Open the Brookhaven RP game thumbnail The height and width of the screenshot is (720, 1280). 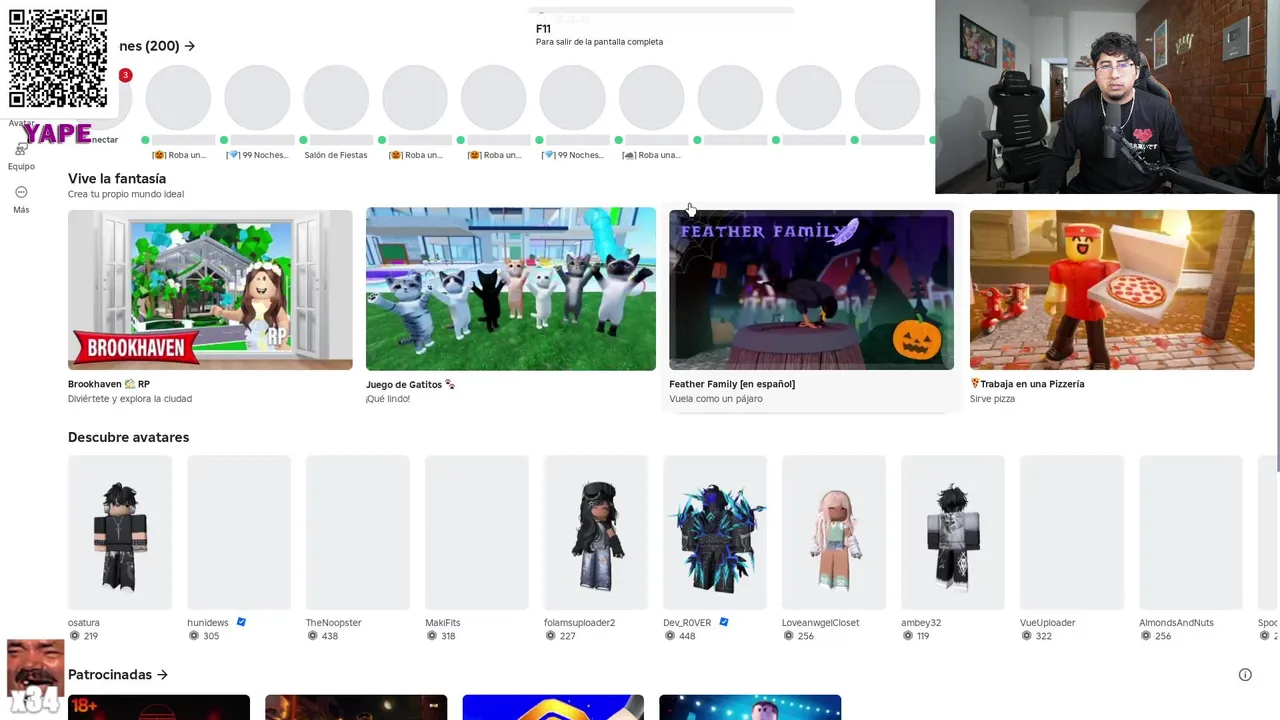point(210,290)
